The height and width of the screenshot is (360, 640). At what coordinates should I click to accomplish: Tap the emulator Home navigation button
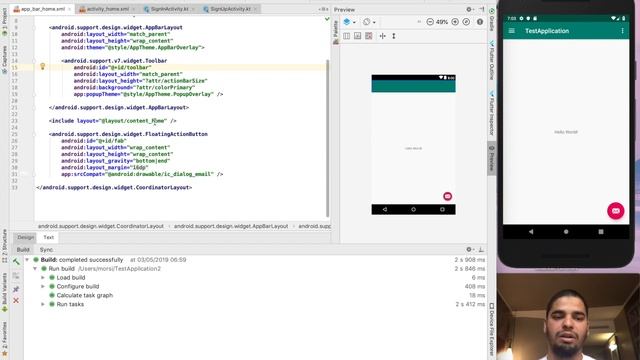pyautogui.click(x=566, y=232)
